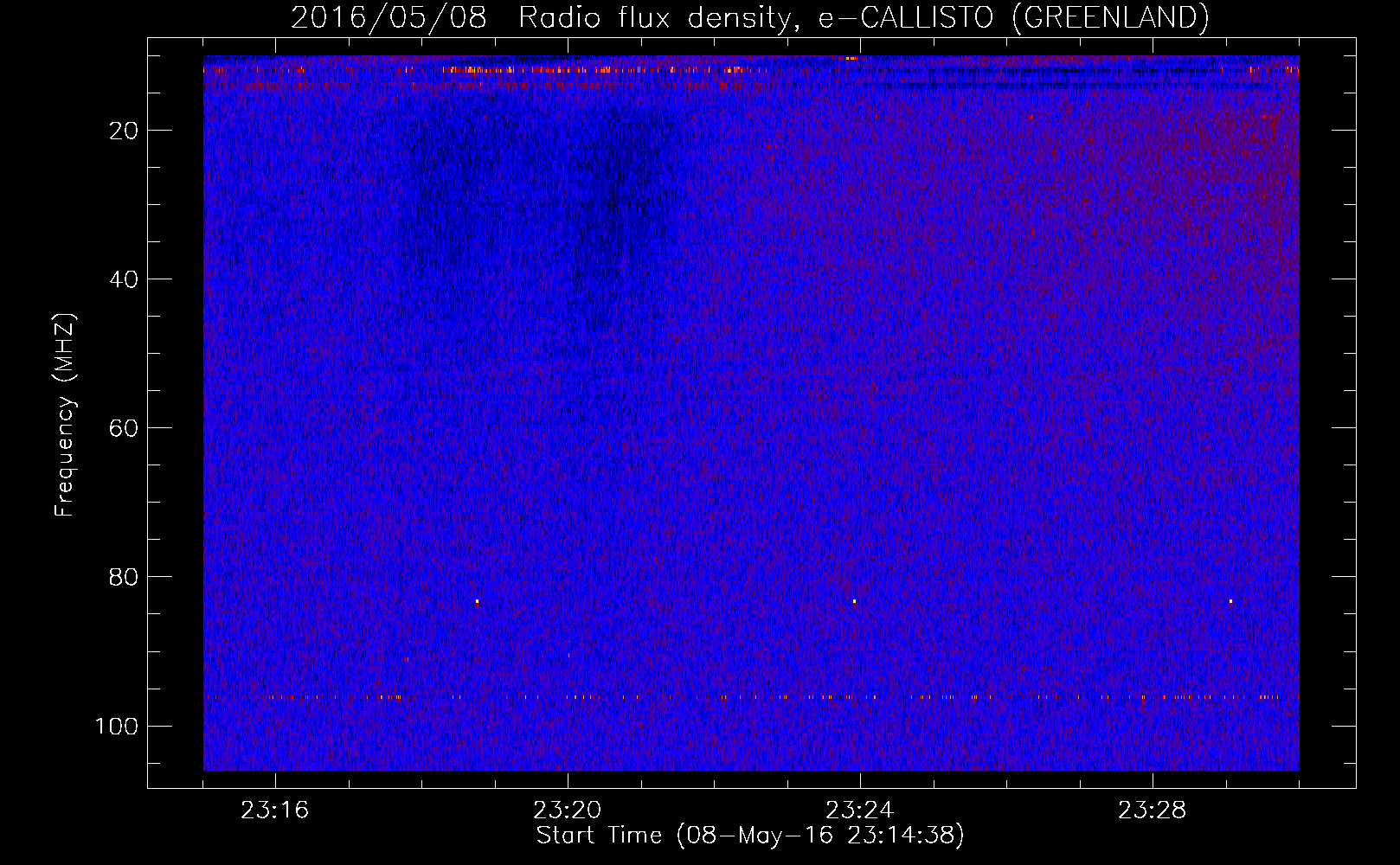This screenshot has width=1400, height=865.
Task: Click the '23:16' time tick label
Action: pos(275,811)
